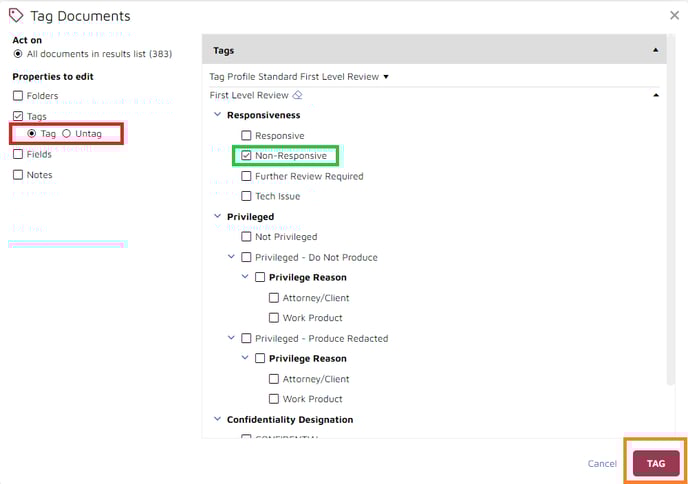Select All documents in results list radio
Viewport: 688px width, 484px height.
pos(18,54)
